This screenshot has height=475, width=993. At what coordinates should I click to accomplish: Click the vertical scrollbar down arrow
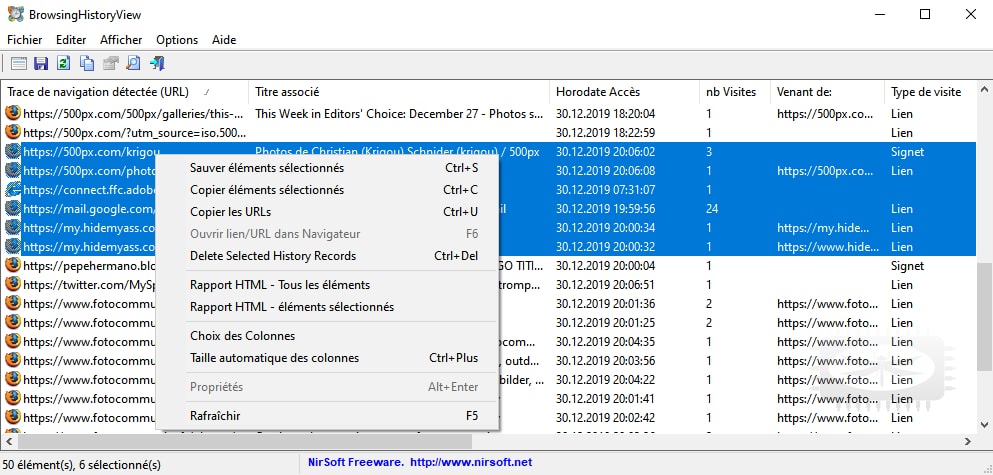(x=984, y=424)
